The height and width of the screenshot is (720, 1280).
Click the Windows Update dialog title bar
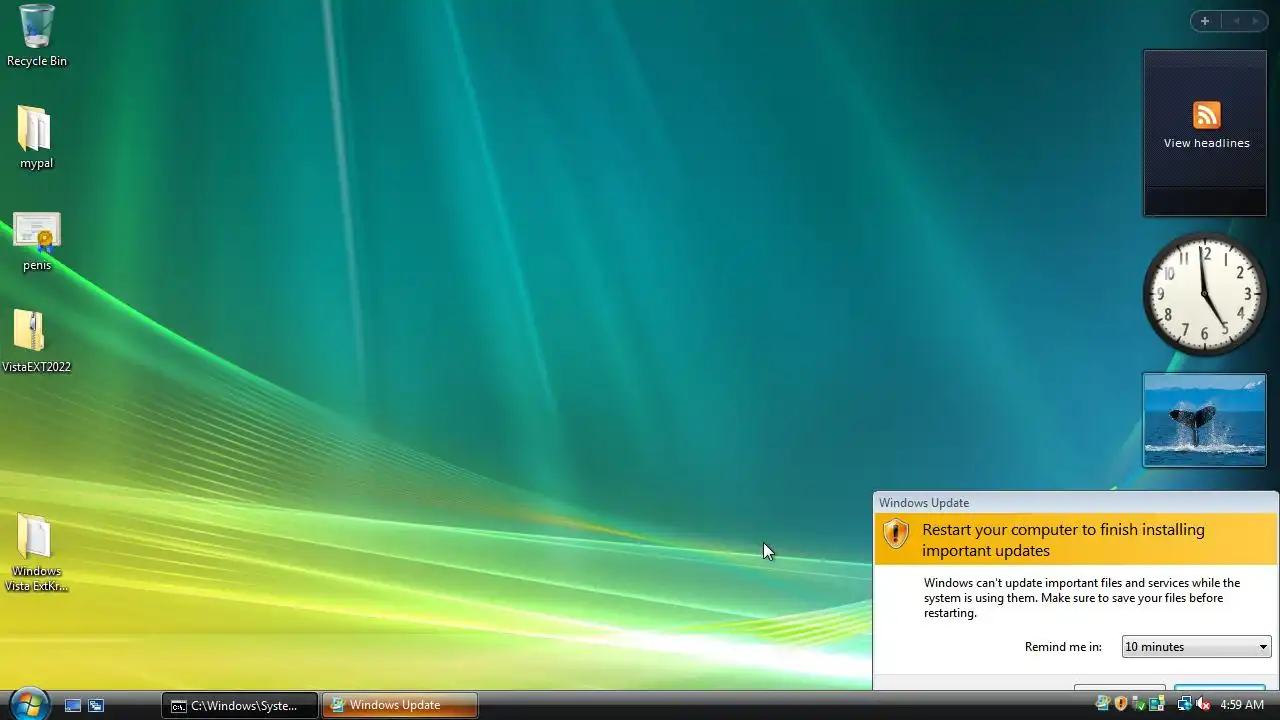pyautogui.click(x=1076, y=503)
